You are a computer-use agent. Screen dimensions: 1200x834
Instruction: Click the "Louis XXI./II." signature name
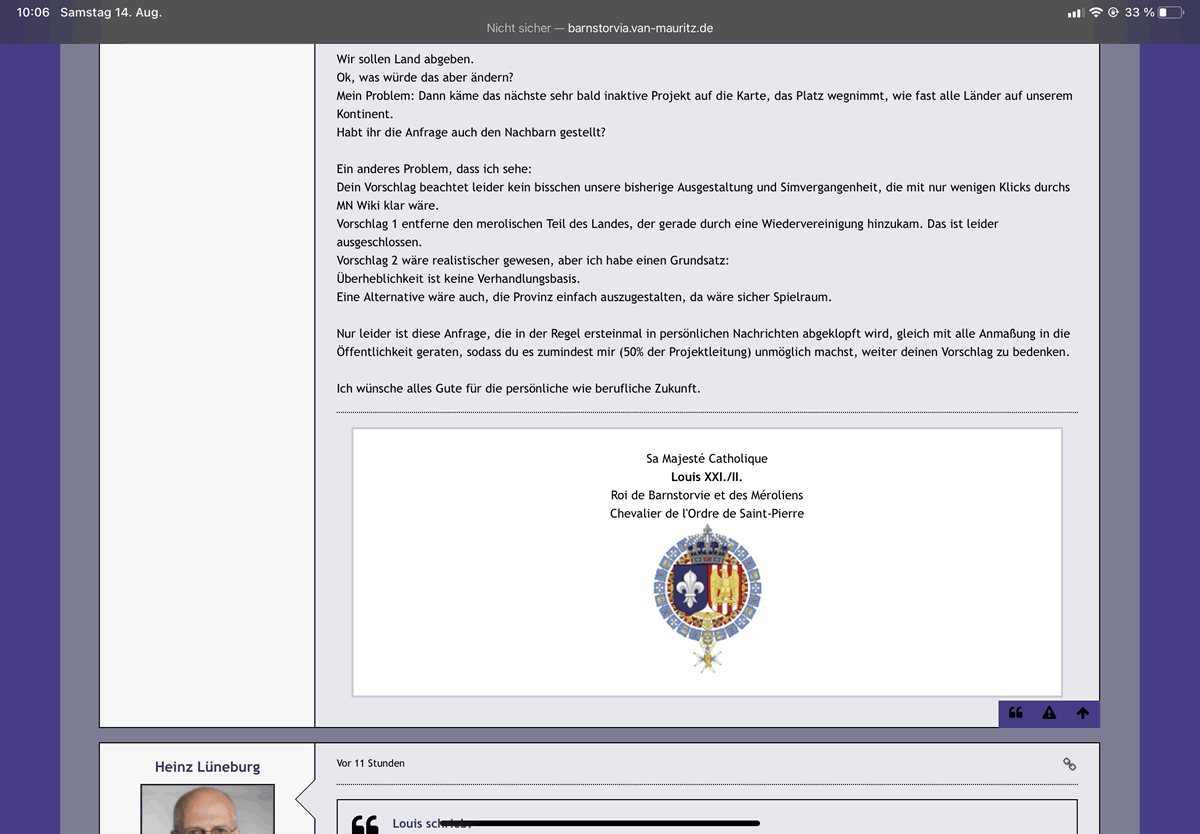pyautogui.click(x=707, y=477)
